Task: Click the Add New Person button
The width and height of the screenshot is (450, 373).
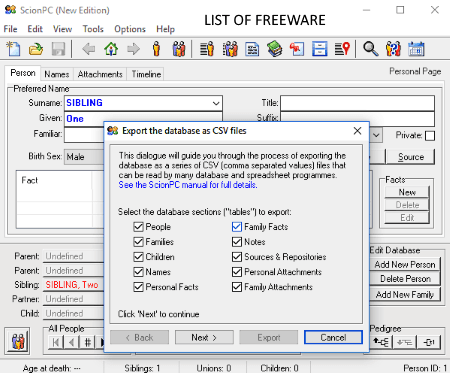Action: click(405, 264)
